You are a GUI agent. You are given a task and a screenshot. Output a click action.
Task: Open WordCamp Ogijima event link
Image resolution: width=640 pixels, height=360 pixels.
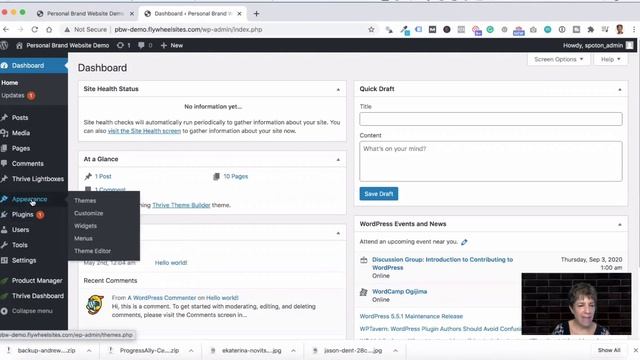pos(399,291)
